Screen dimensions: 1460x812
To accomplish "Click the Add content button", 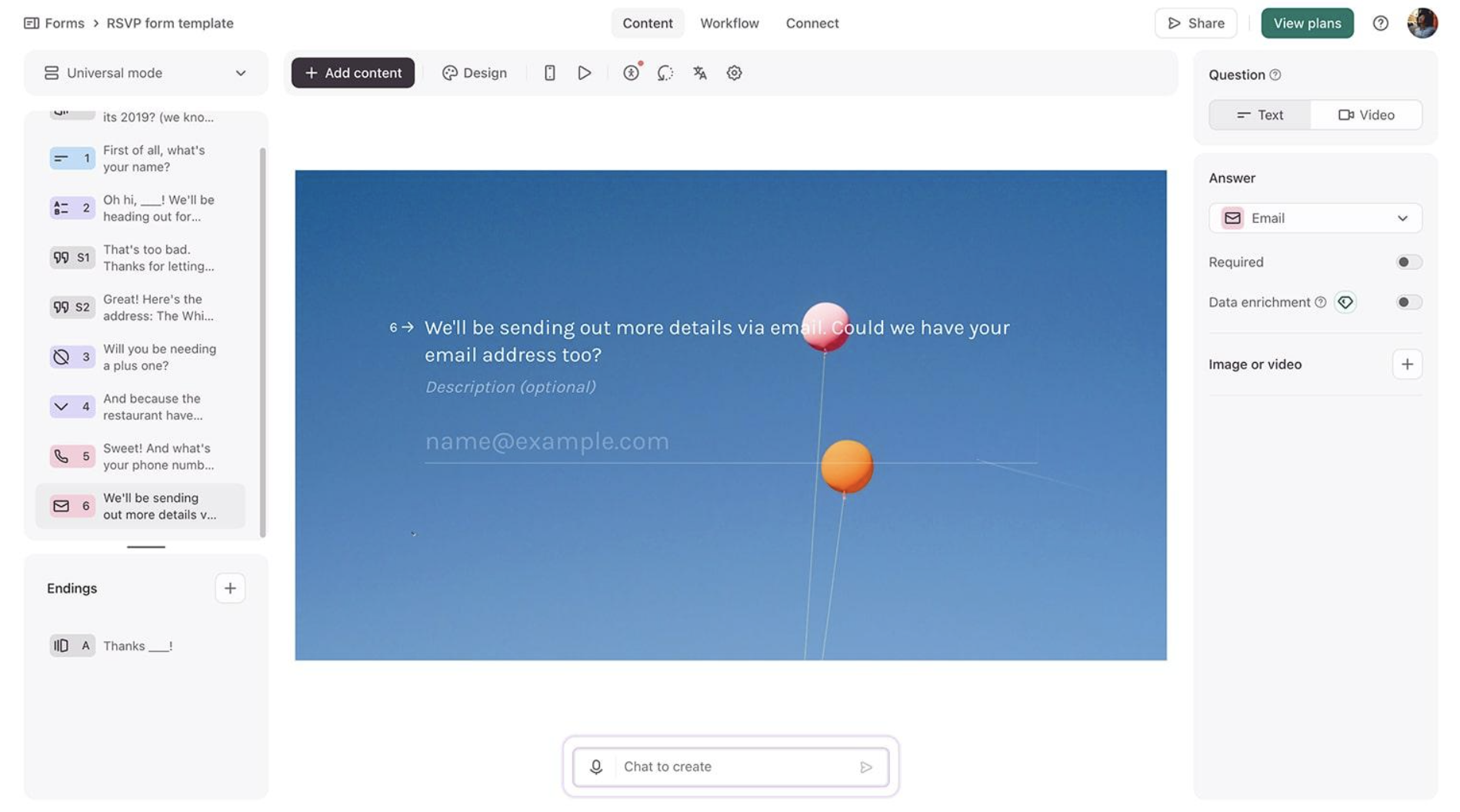I will point(352,73).
